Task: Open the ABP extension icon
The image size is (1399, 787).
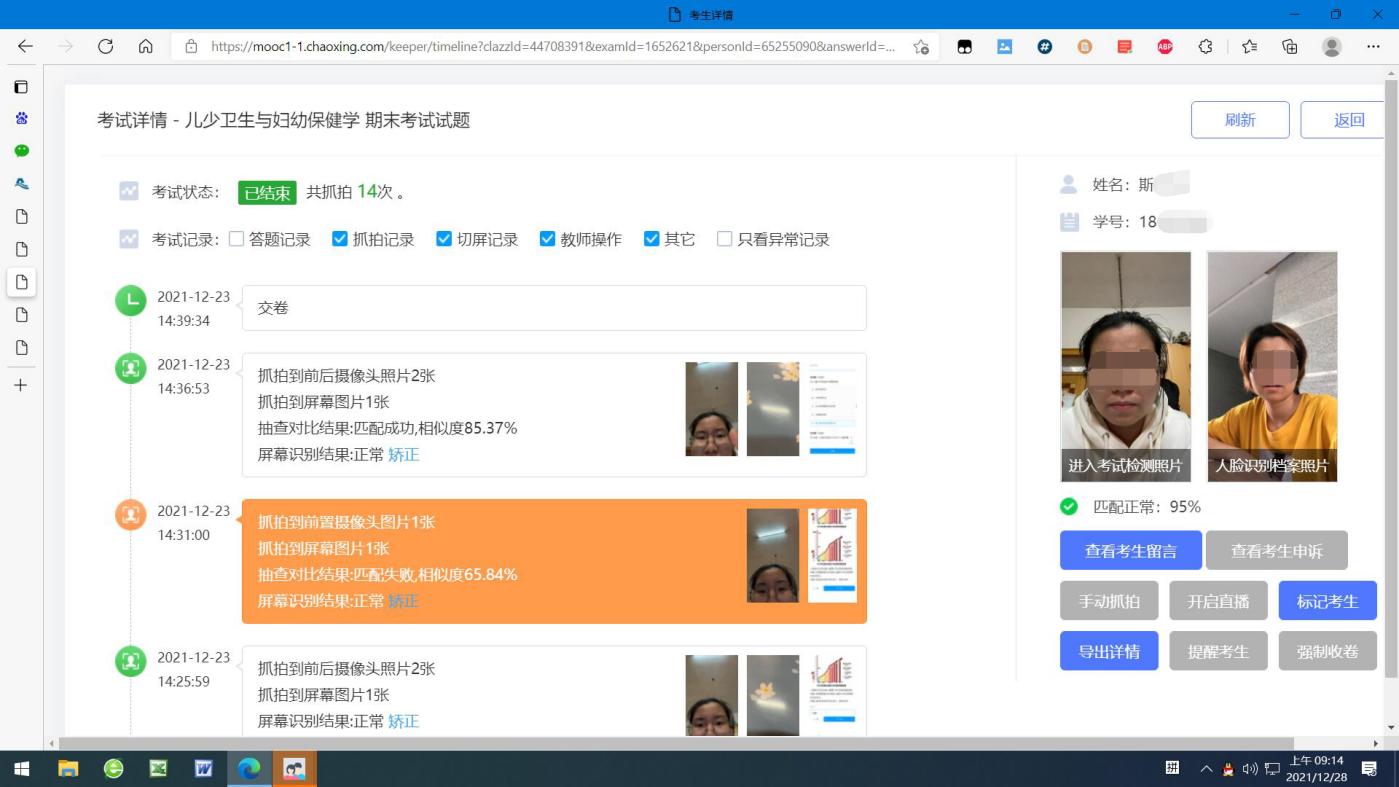Action: click(x=1164, y=46)
